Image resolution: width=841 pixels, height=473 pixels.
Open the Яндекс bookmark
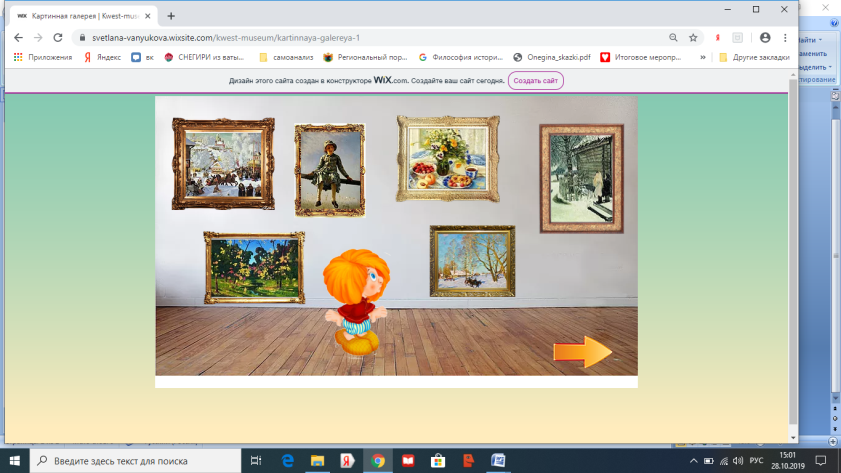[x=102, y=57]
